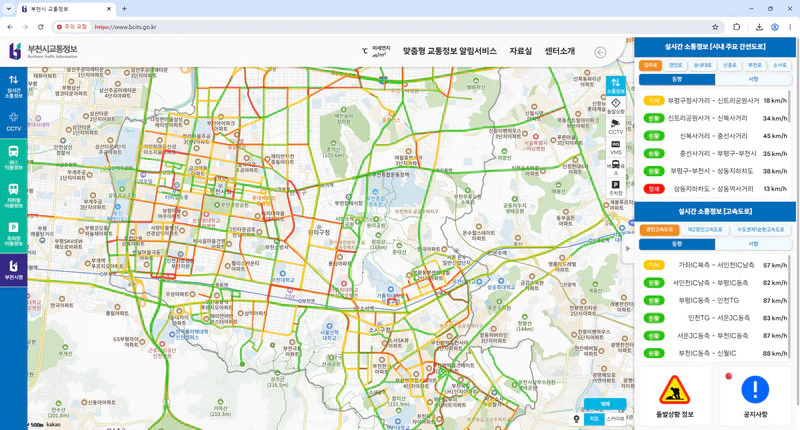Click the 부천시교통정보 logo
The image size is (800, 430).
pos(43,51)
